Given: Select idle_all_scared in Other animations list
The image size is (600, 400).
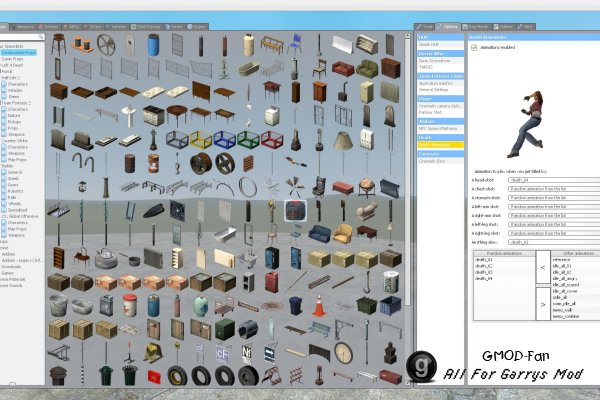Looking at the screenshot, I should (x=576, y=285).
